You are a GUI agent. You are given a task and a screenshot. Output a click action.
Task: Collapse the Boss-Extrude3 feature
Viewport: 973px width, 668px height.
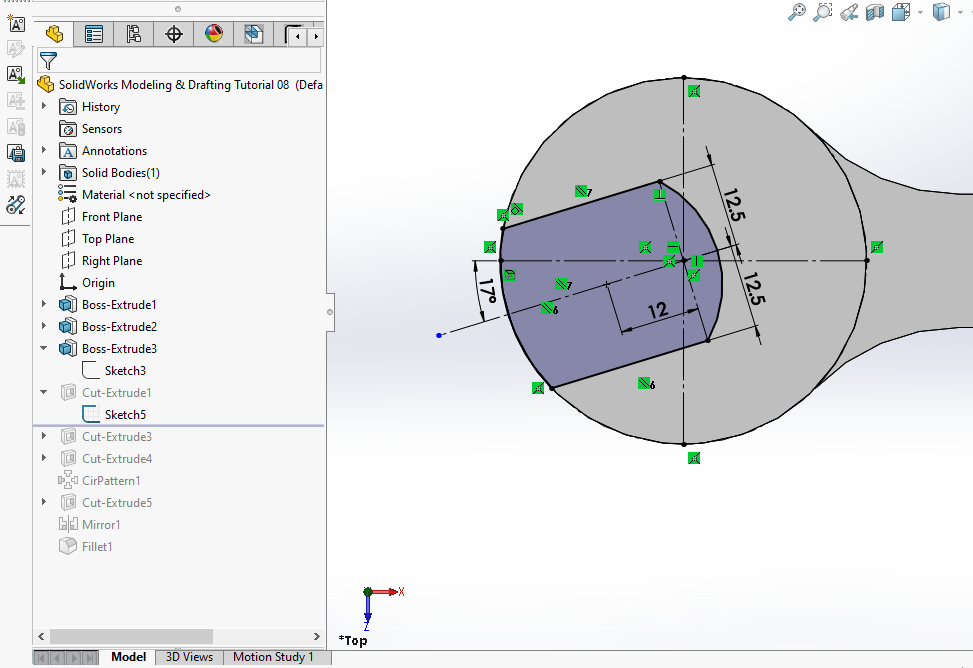[44, 349]
